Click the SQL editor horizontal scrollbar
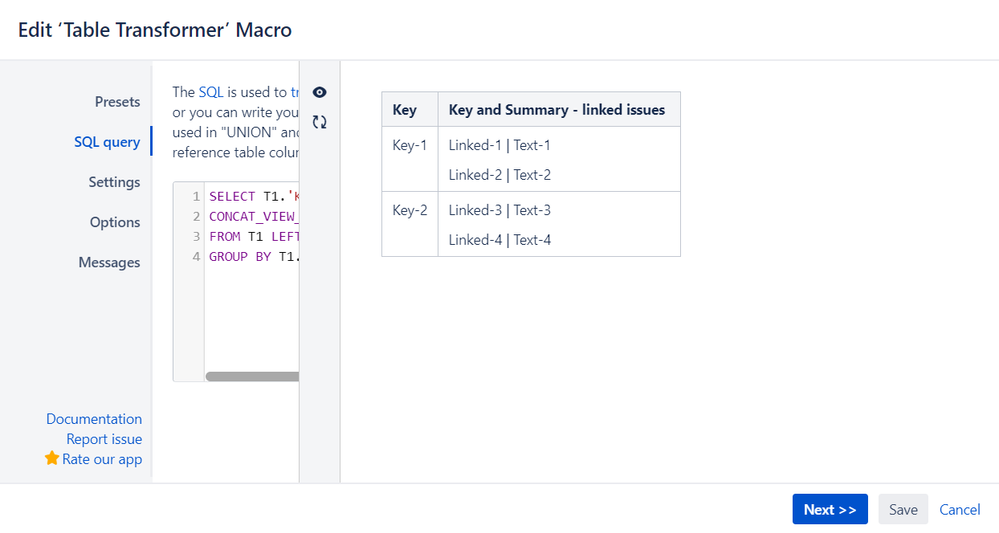The image size is (999, 533). 252,377
